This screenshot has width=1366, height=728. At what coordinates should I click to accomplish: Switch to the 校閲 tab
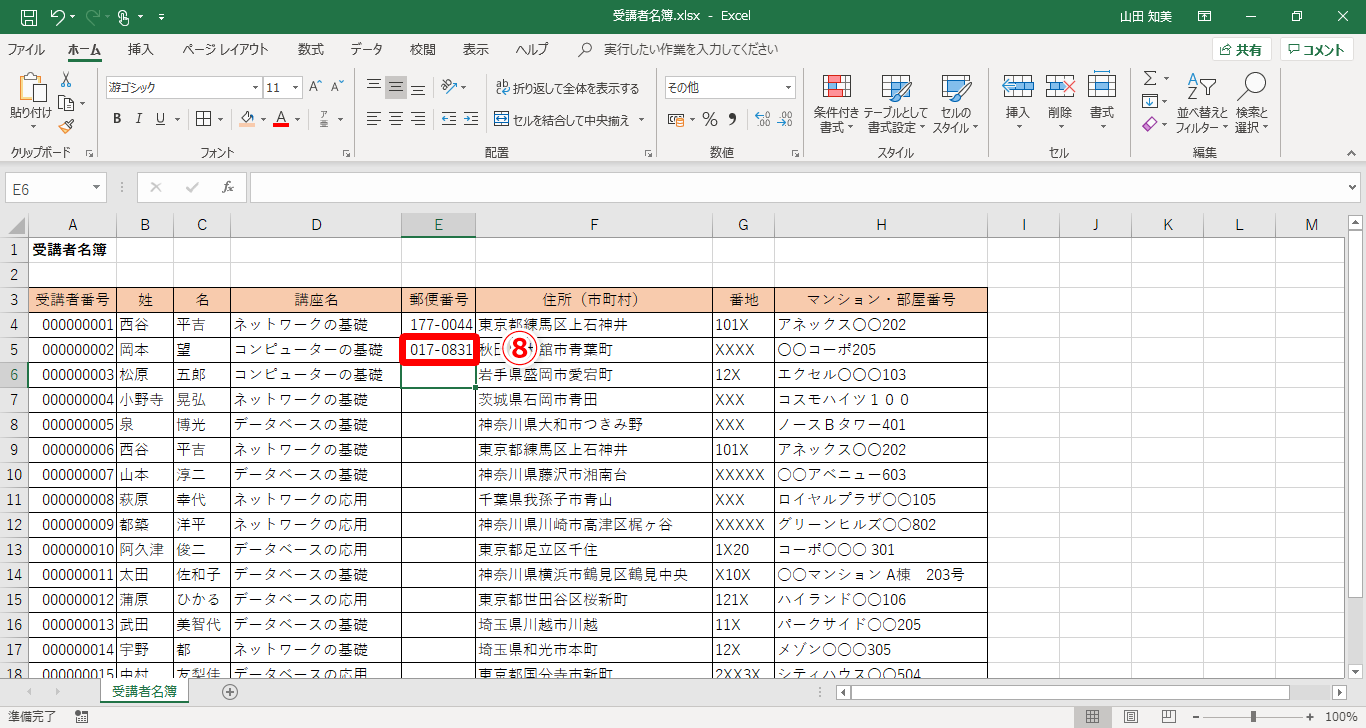[423, 49]
